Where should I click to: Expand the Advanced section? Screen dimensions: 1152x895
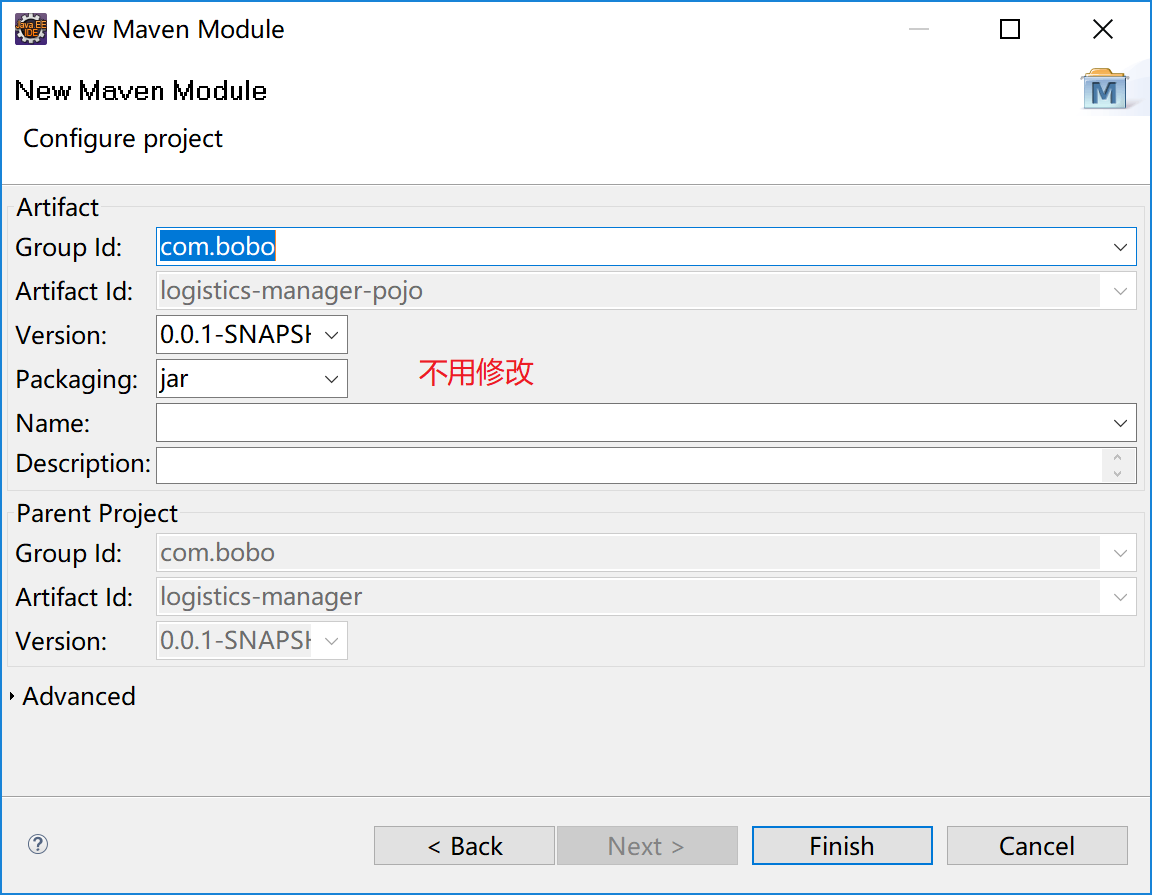(12, 696)
